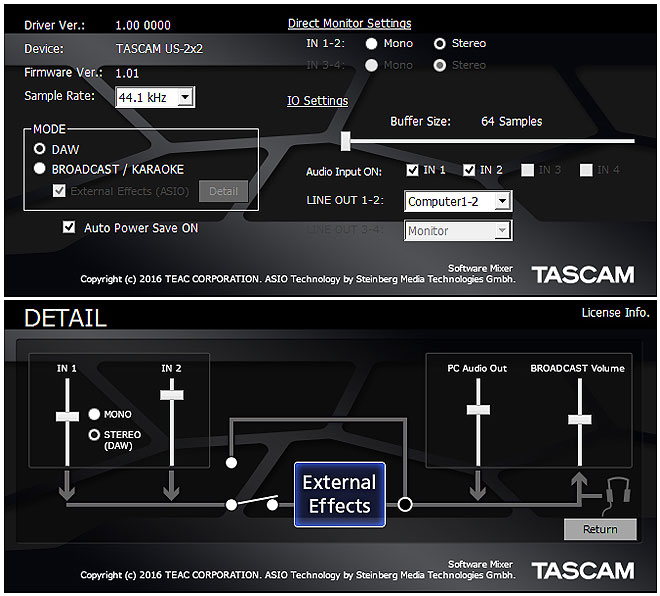Click the Buffer Size slider handle

click(x=345, y=141)
